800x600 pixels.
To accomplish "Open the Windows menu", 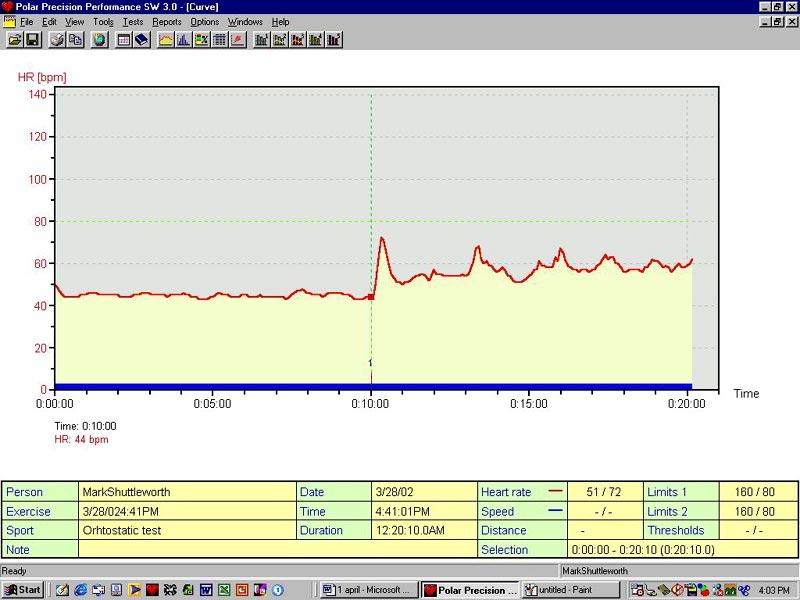I will (245, 22).
